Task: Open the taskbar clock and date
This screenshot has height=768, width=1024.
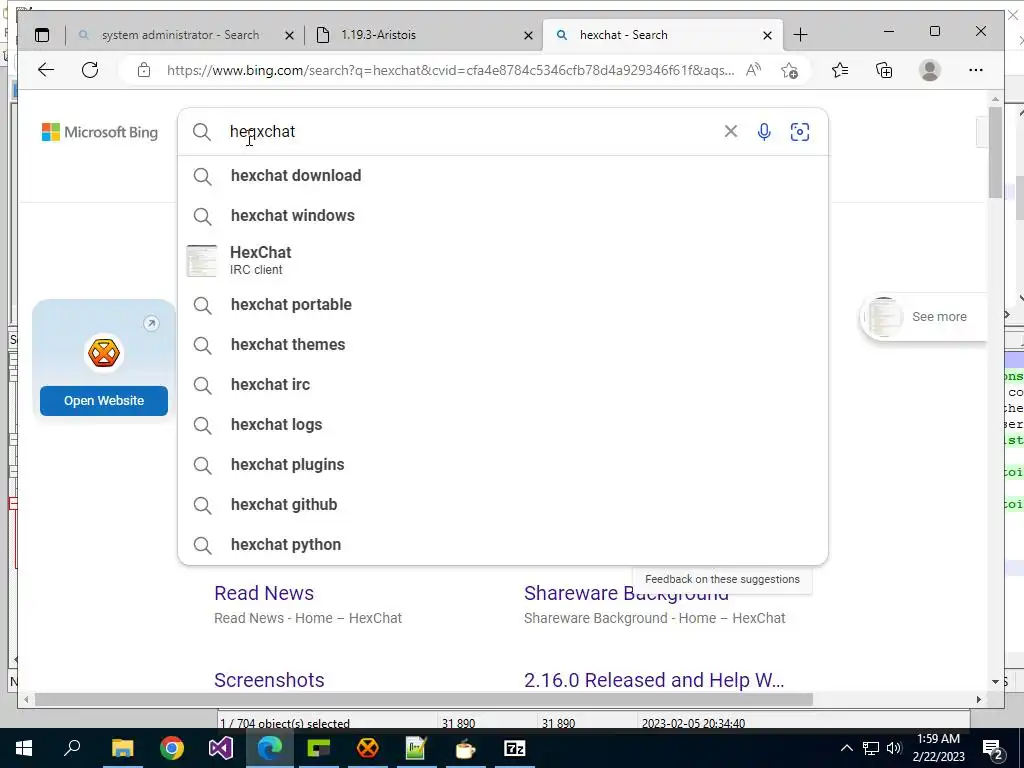Action: point(938,748)
